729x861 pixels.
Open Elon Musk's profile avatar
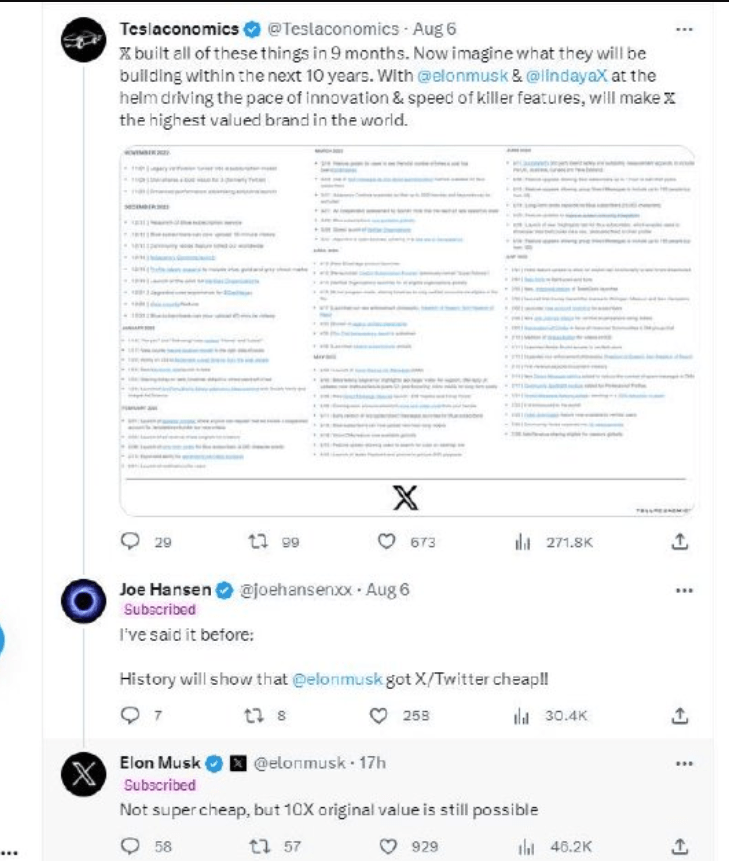point(85,774)
